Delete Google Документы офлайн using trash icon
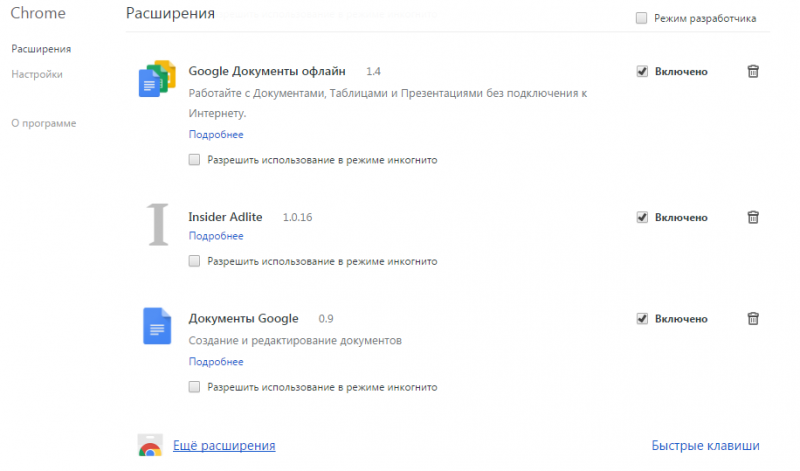This screenshot has width=800, height=471. click(753, 71)
